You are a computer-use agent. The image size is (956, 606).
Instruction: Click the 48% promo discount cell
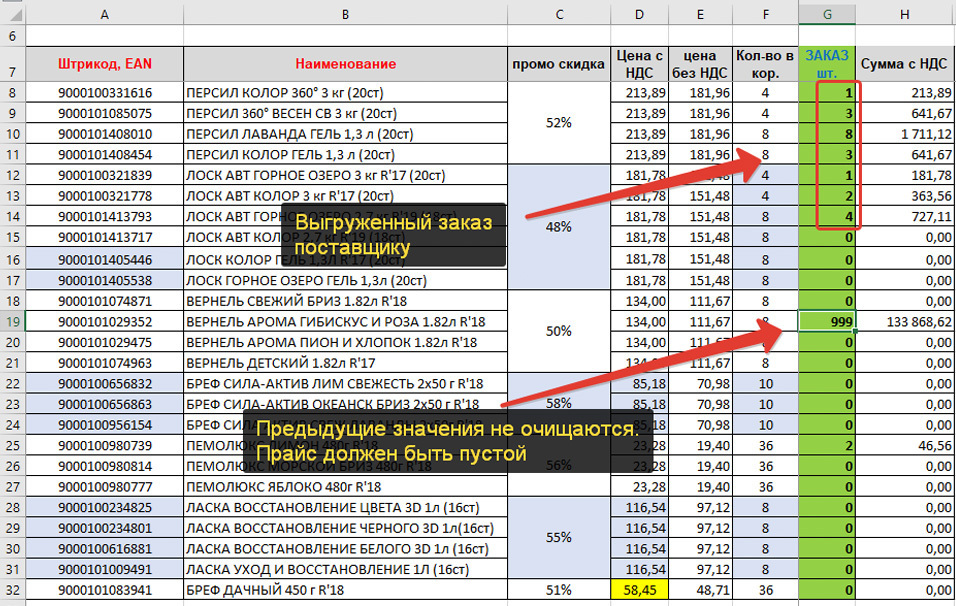point(559,227)
